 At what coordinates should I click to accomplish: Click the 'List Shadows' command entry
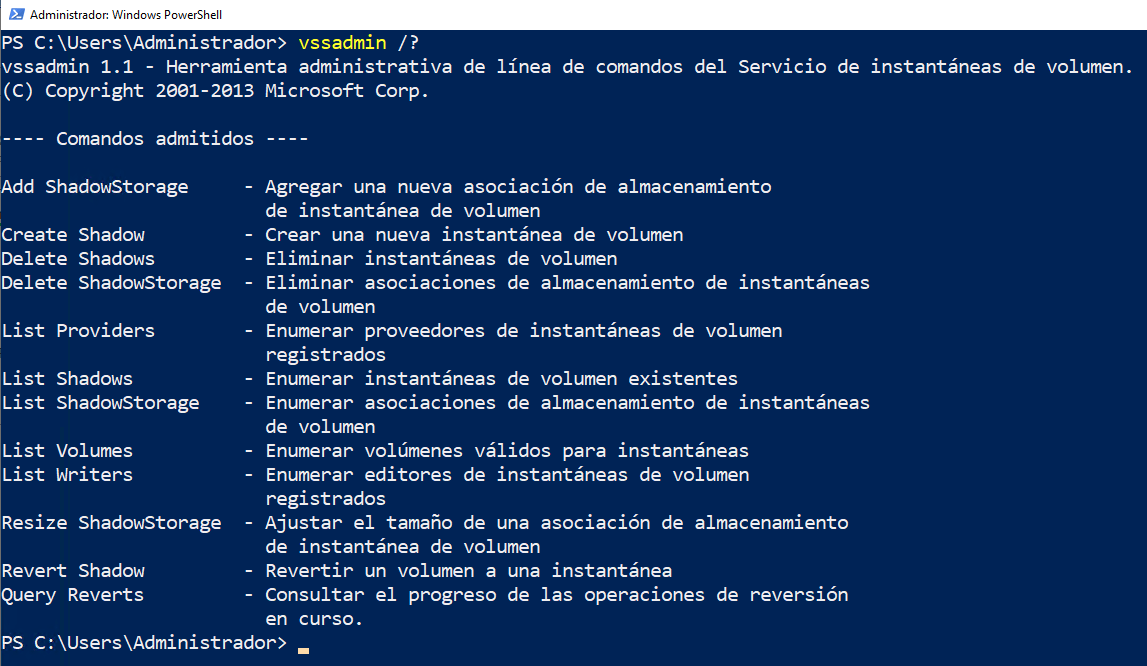tap(67, 379)
